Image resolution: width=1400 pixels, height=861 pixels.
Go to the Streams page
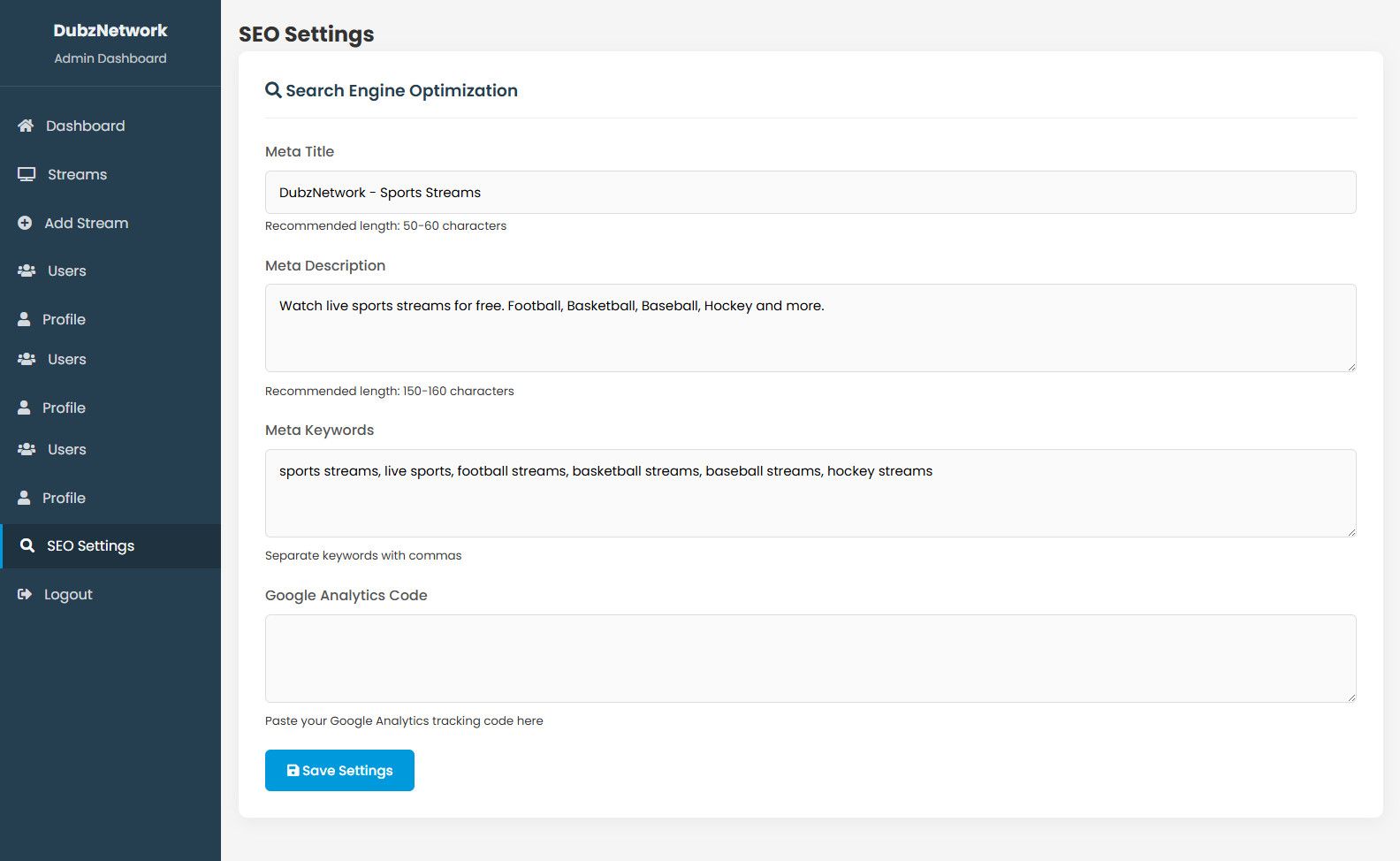[77, 174]
